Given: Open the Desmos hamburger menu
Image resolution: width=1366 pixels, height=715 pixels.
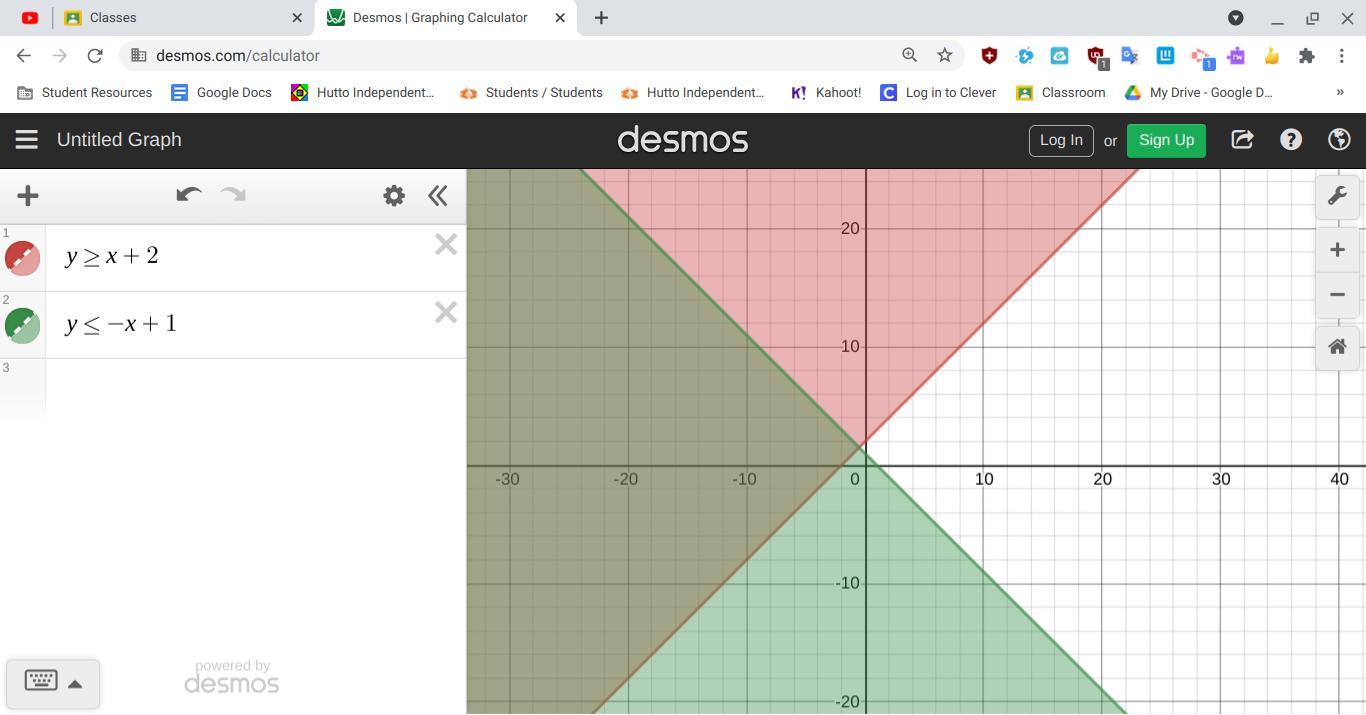Looking at the screenshot, I should point(26,140).
